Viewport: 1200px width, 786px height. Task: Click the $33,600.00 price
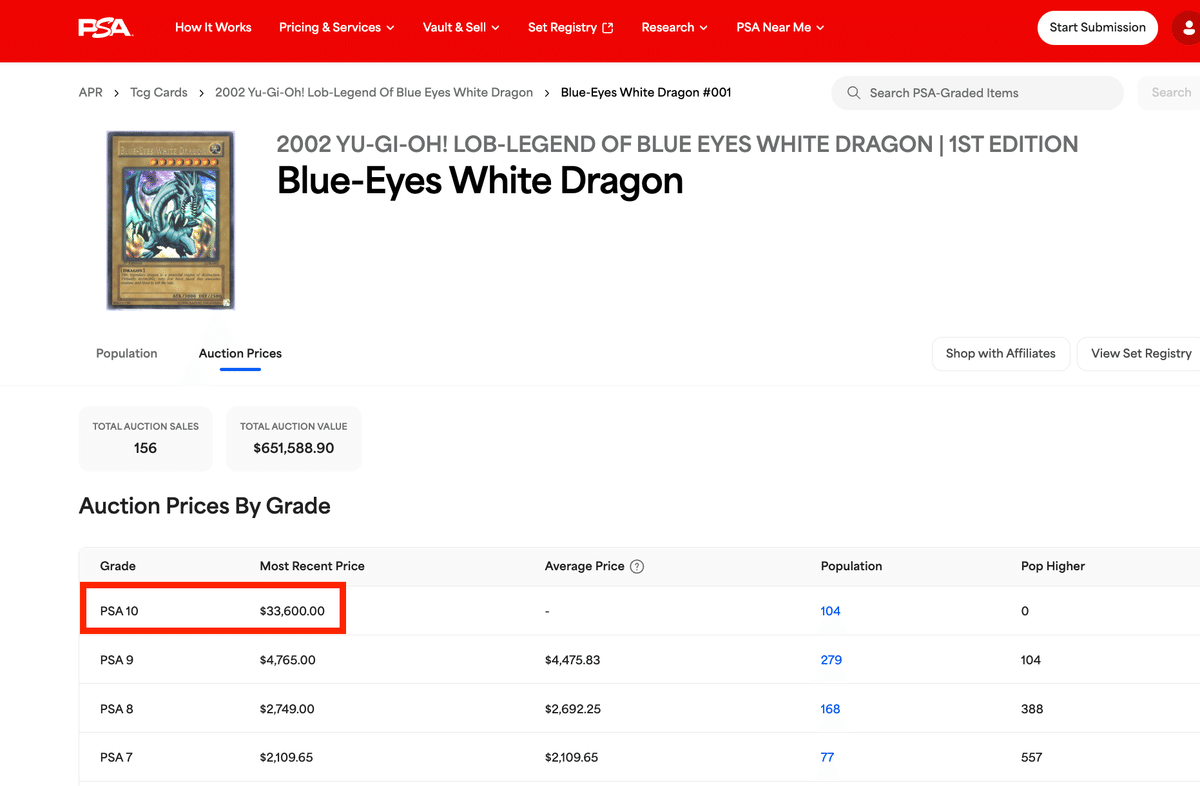click(292, 611)
